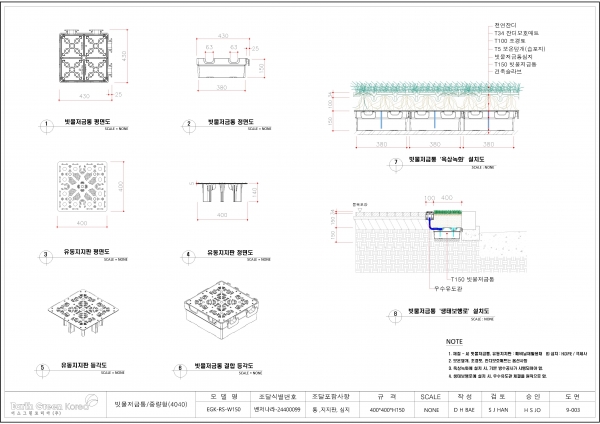Viewport: 600px width, 424px height.
Task: Select the combined tank isometric drawing
Action: (x=223, y=310)
